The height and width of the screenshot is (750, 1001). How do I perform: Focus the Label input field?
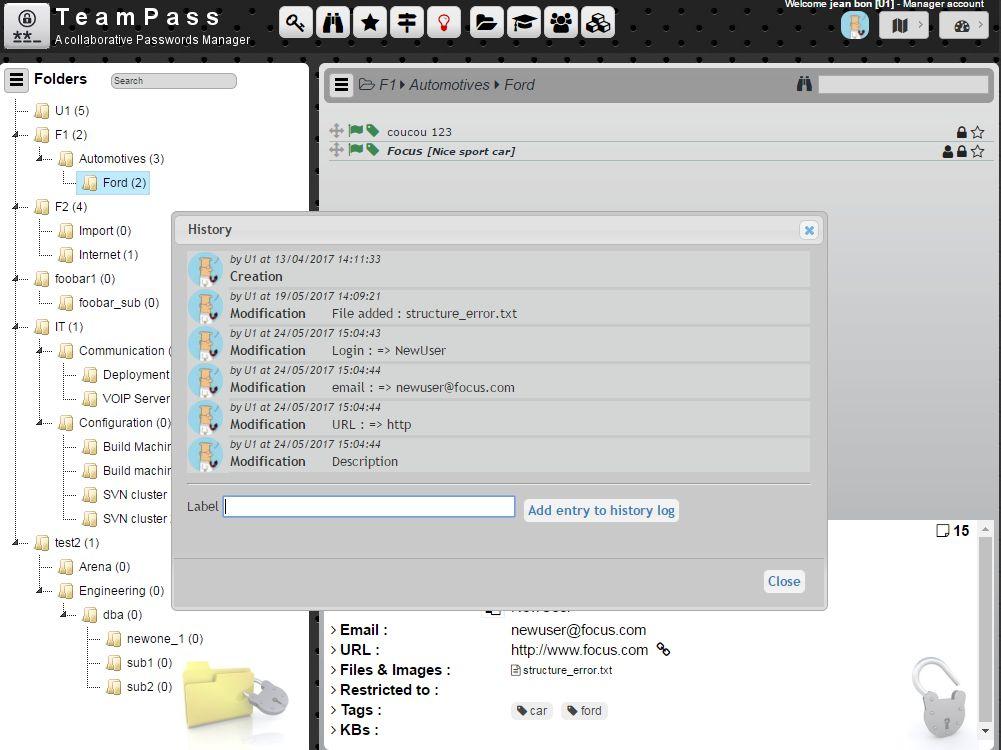tap(369, 507)
